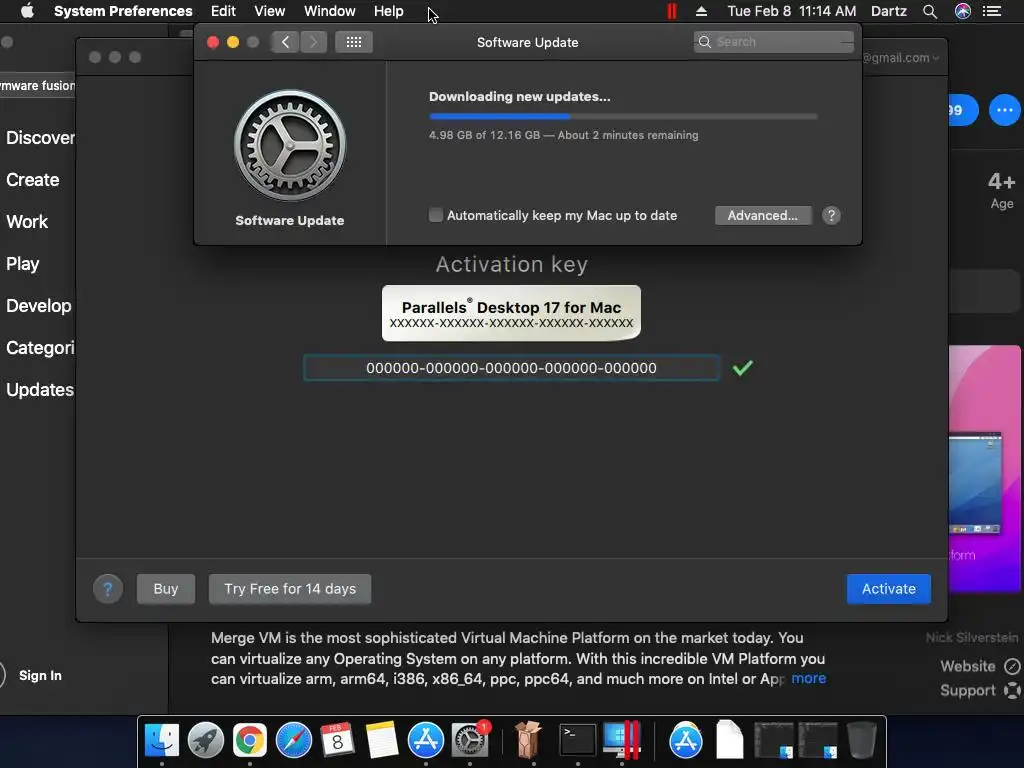The height and width of the screenshot is (768, 1024).
Task: Enable Automatically keep my Mac up to date
Action: tap(436, 215)
